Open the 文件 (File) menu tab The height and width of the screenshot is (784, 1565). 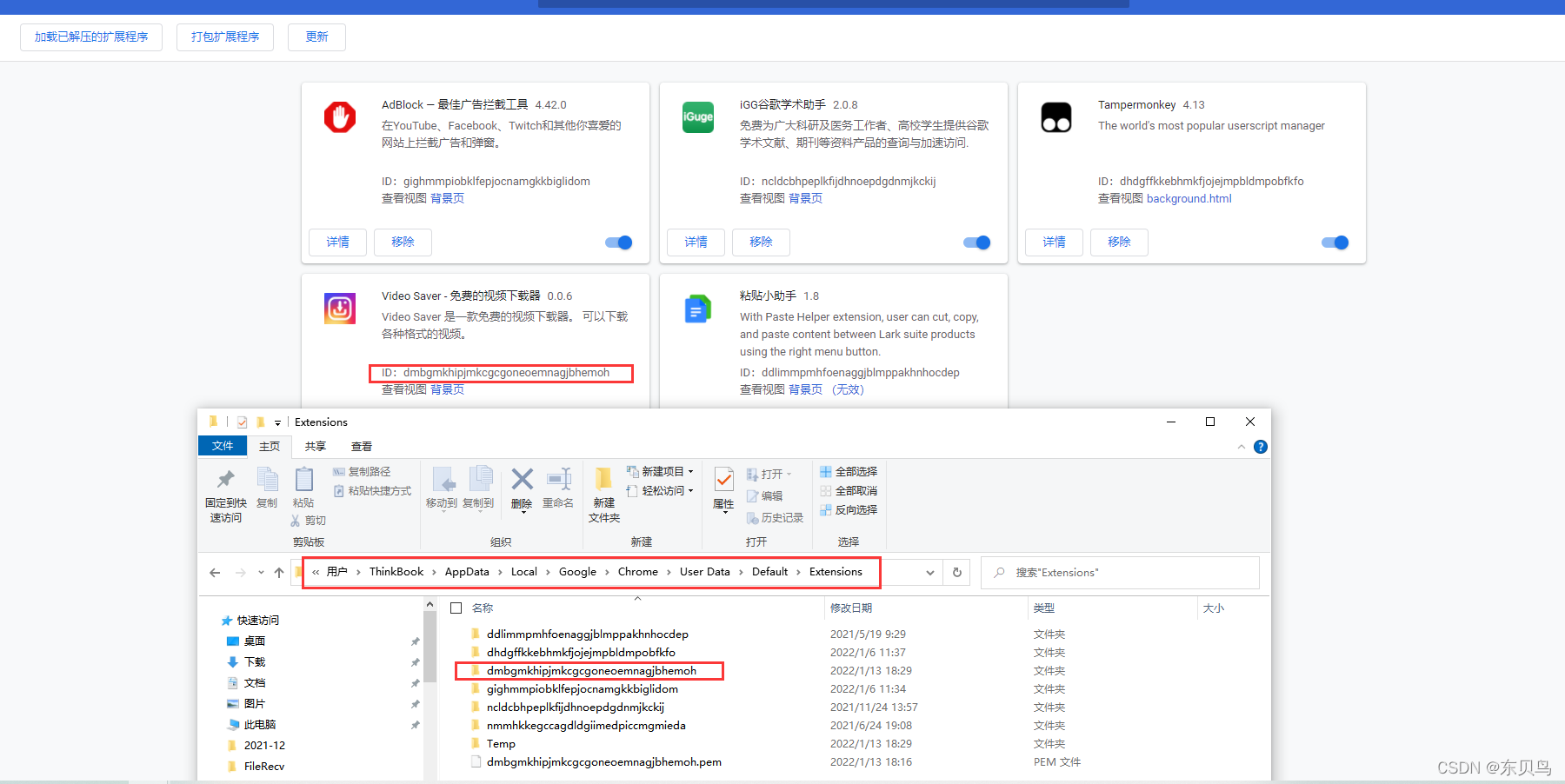click(x=223, y=446)
